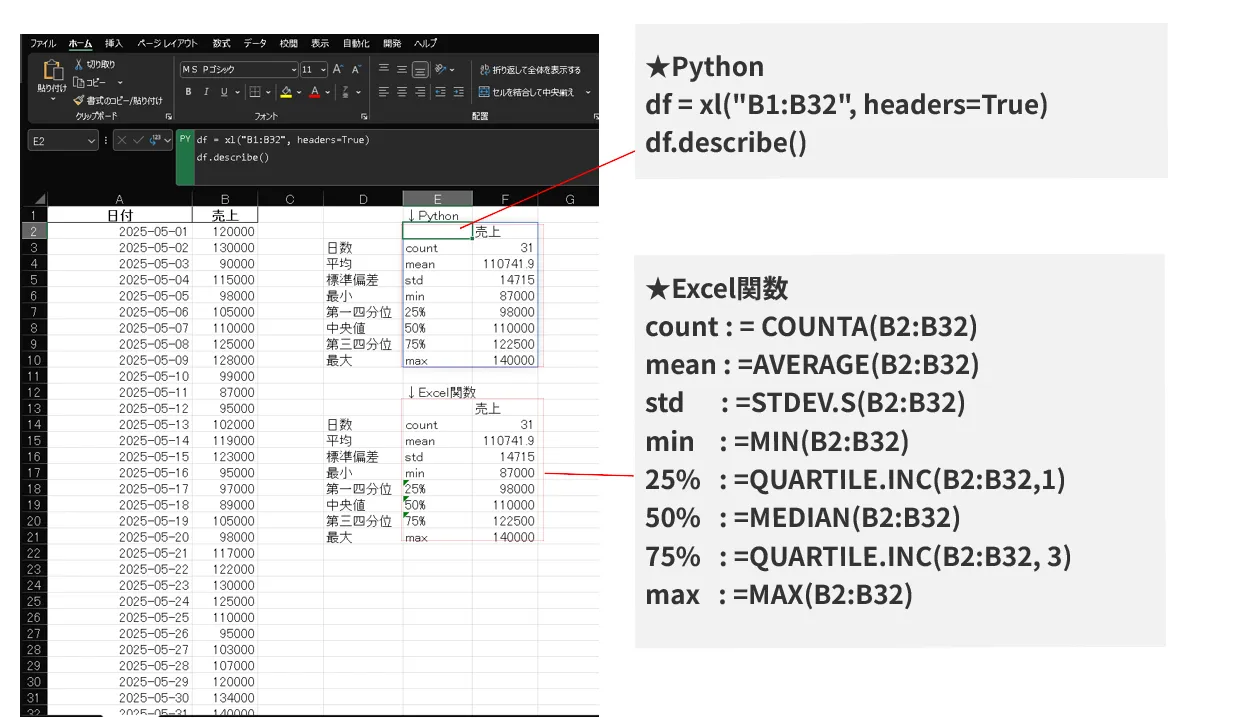Expand the Name Box dropdown showing E2
This screenshot has height=718, width=1235.
click(x=92, y=141)
